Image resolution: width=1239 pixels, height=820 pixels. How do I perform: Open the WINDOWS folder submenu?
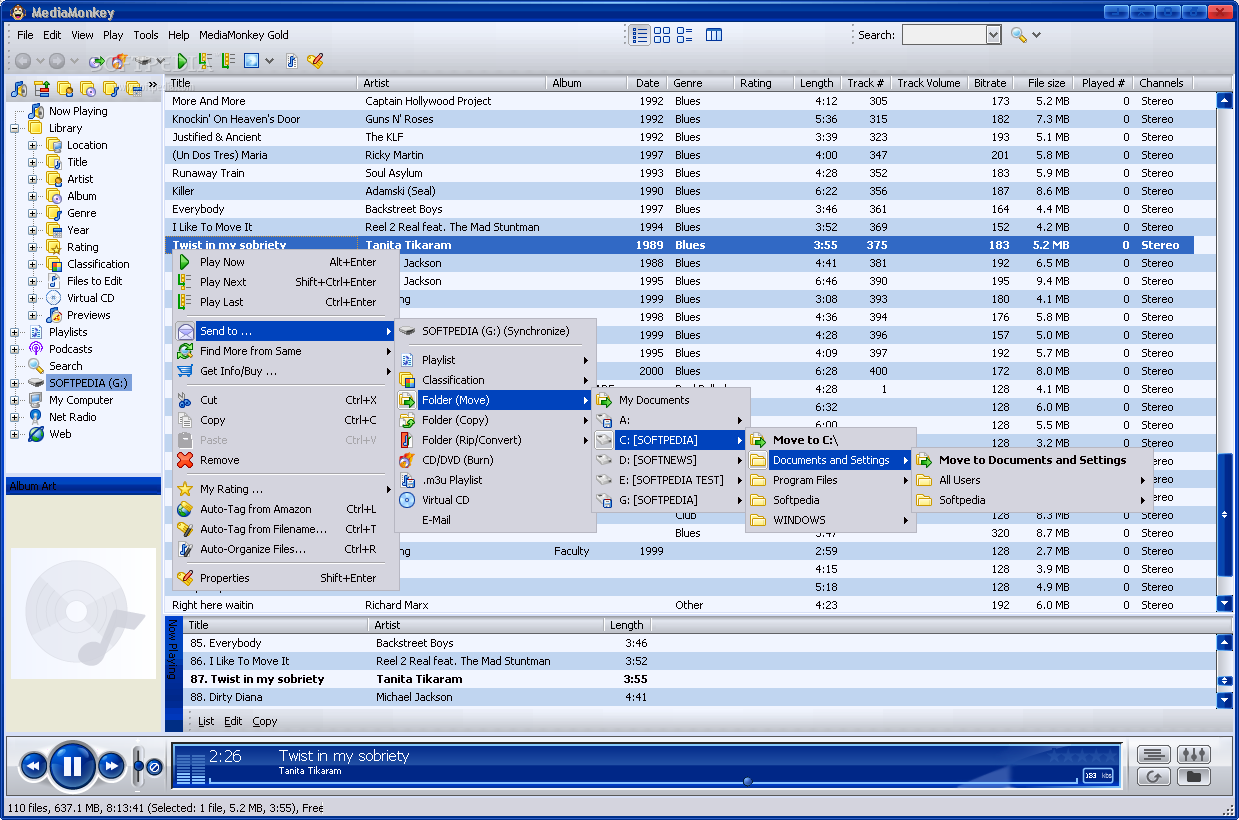[x=831, y=520]
